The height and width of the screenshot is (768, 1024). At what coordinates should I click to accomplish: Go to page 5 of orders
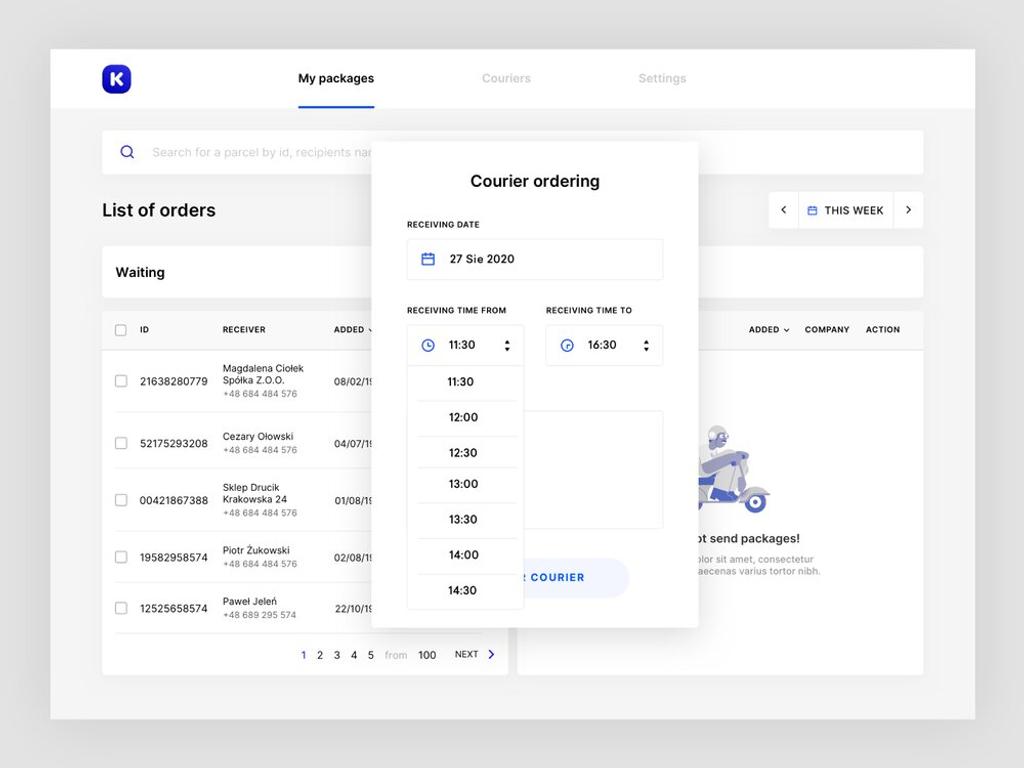coord(370,655)
